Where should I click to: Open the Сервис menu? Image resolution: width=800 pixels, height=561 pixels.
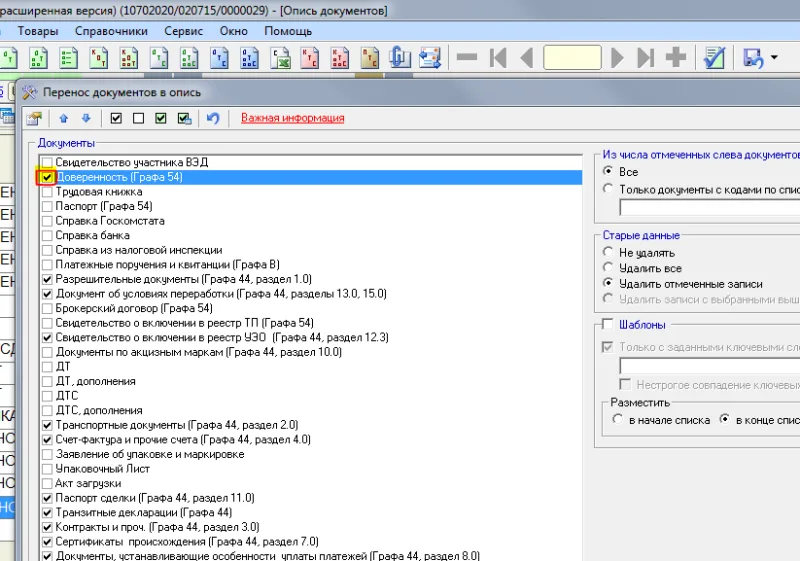click(184, 31)
